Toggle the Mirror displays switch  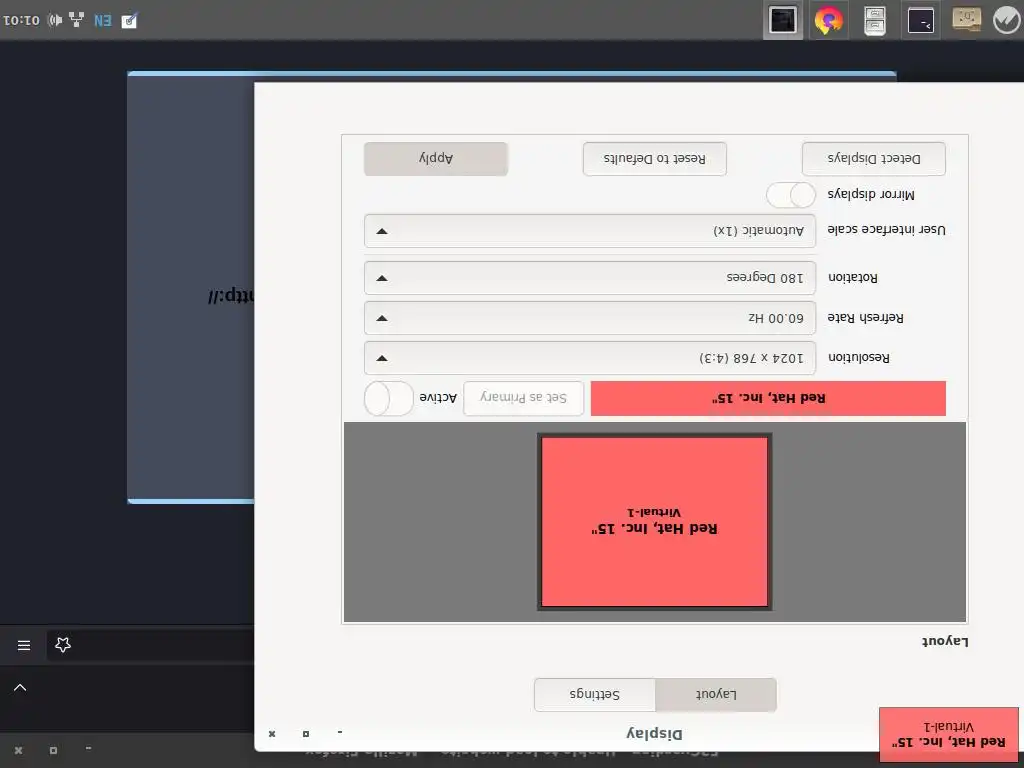point(791,195)
